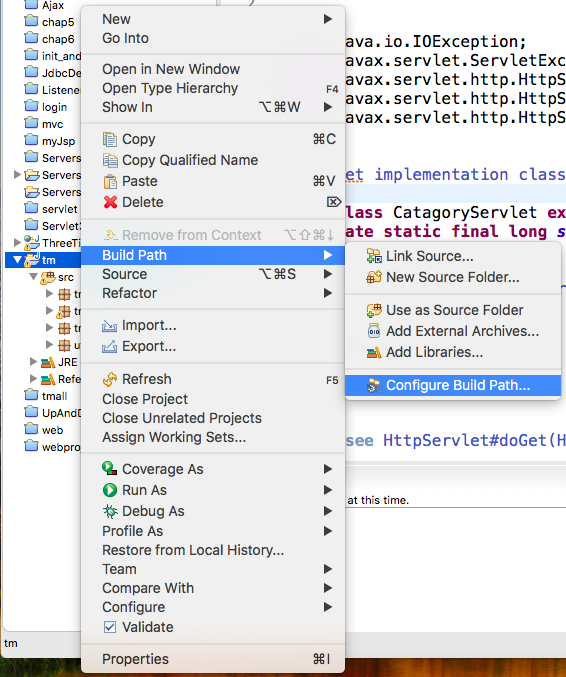Viewport: 566px width, 677px height.
Task: Select Go Into from context menu
Action: click(x=213, y=38)
